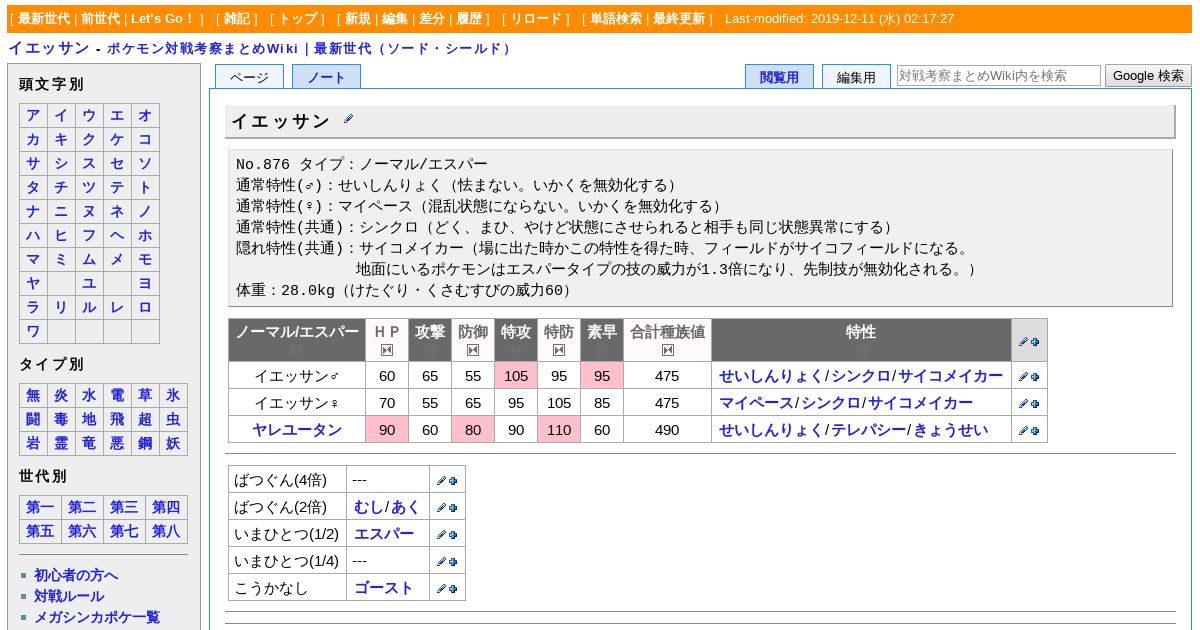
Task: Open あく type link in weakness table
Action: click(x=405, y=507)
